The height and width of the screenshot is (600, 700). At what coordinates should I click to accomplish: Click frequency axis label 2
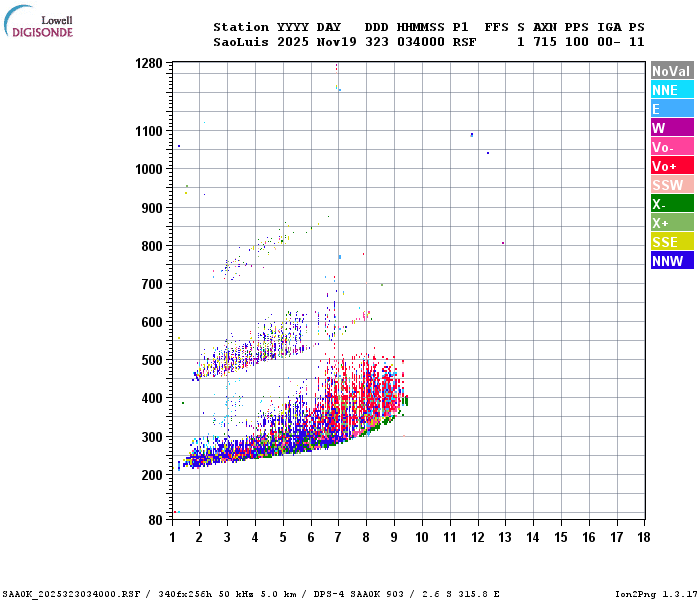pos(199,537)
